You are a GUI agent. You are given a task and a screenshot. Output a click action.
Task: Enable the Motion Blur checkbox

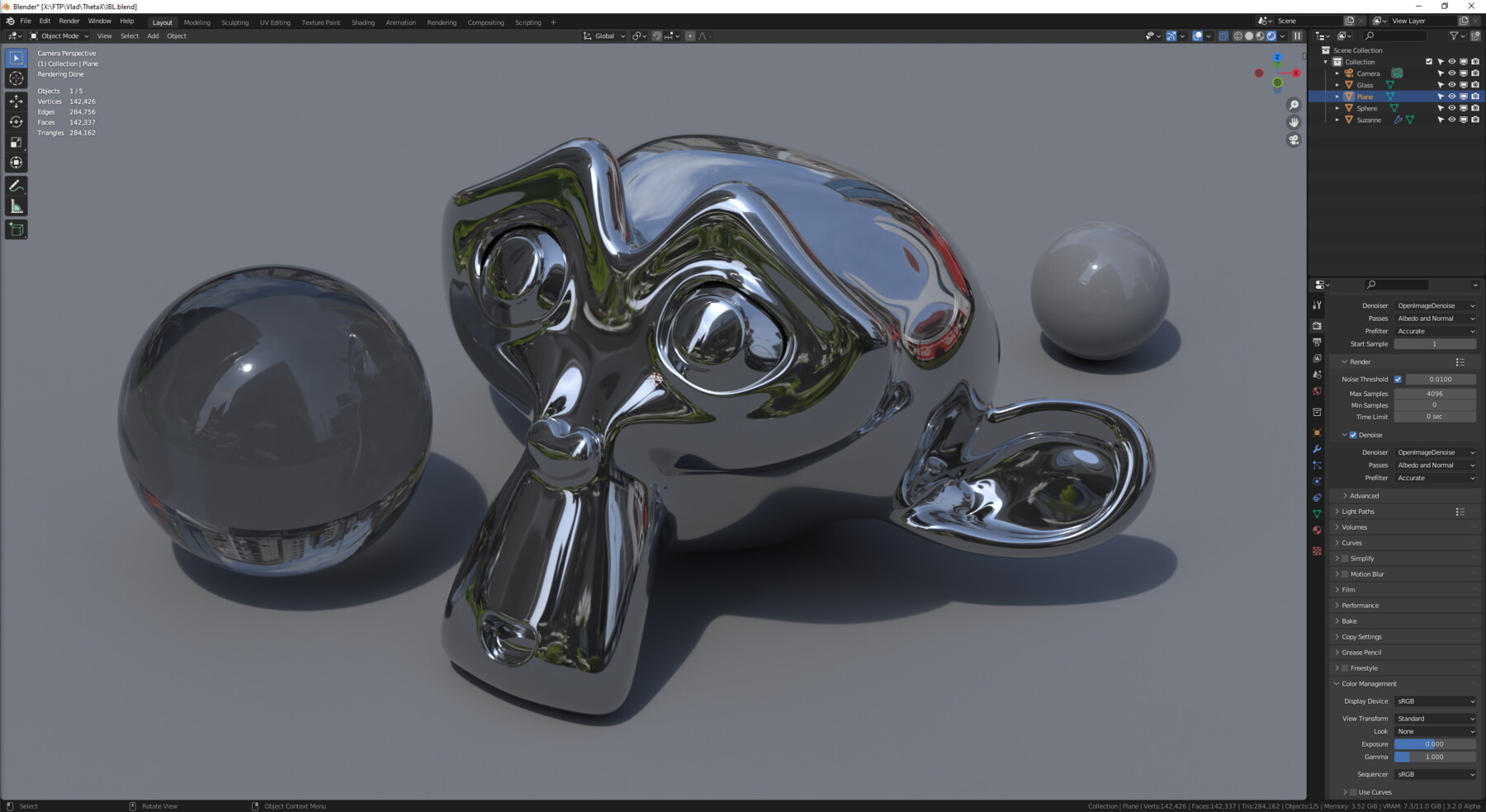click(1345, 574)
